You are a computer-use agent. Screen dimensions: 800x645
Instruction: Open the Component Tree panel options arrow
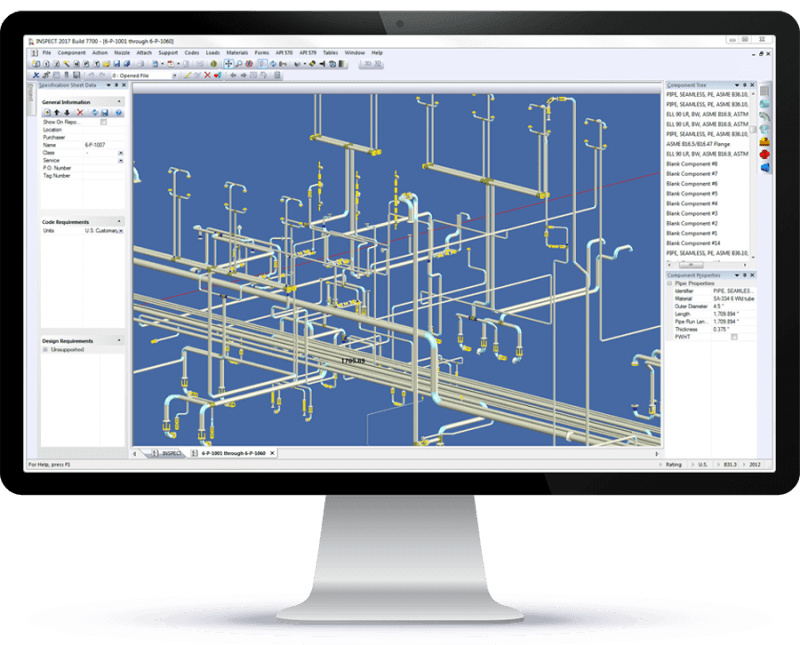pyautogui.click(x=737, y=85)
